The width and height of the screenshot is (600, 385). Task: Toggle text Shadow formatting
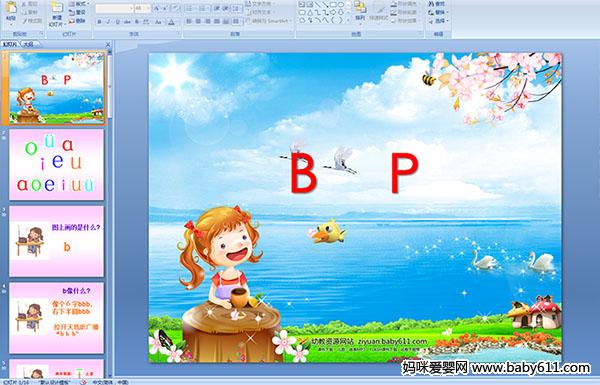click(x=137, y=22)
